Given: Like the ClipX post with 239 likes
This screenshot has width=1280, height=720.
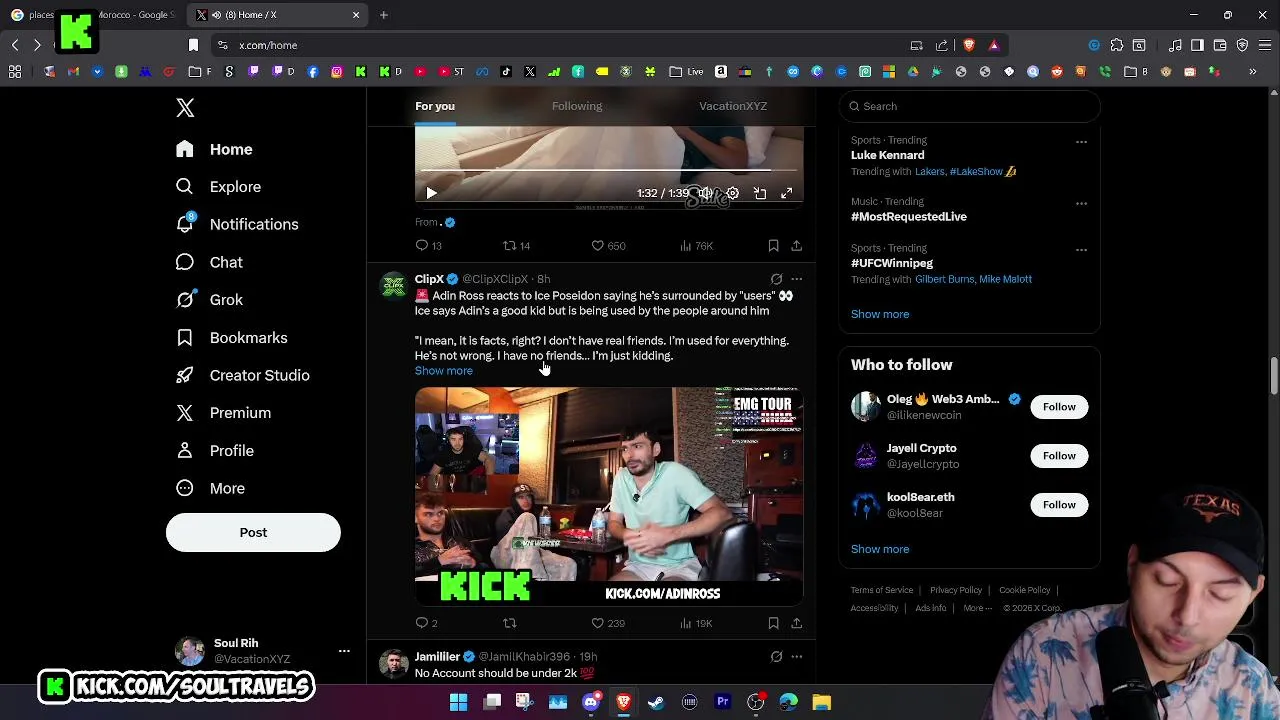Looking at the screenshot, I should coord(608,623).
